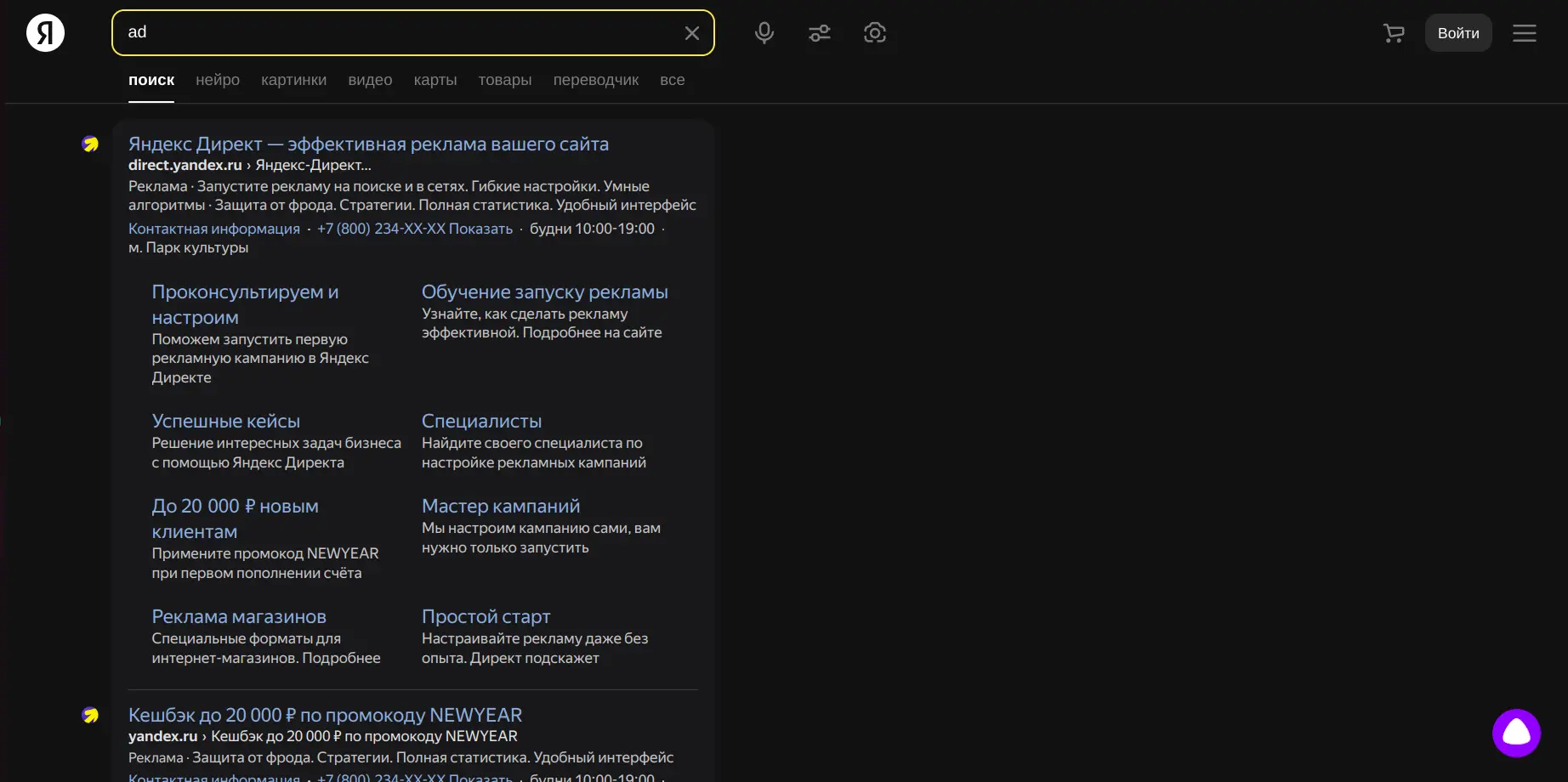Viewport: 1568px width, 782px height.
Task: Search by image with the camera icon
Action: 875,33
